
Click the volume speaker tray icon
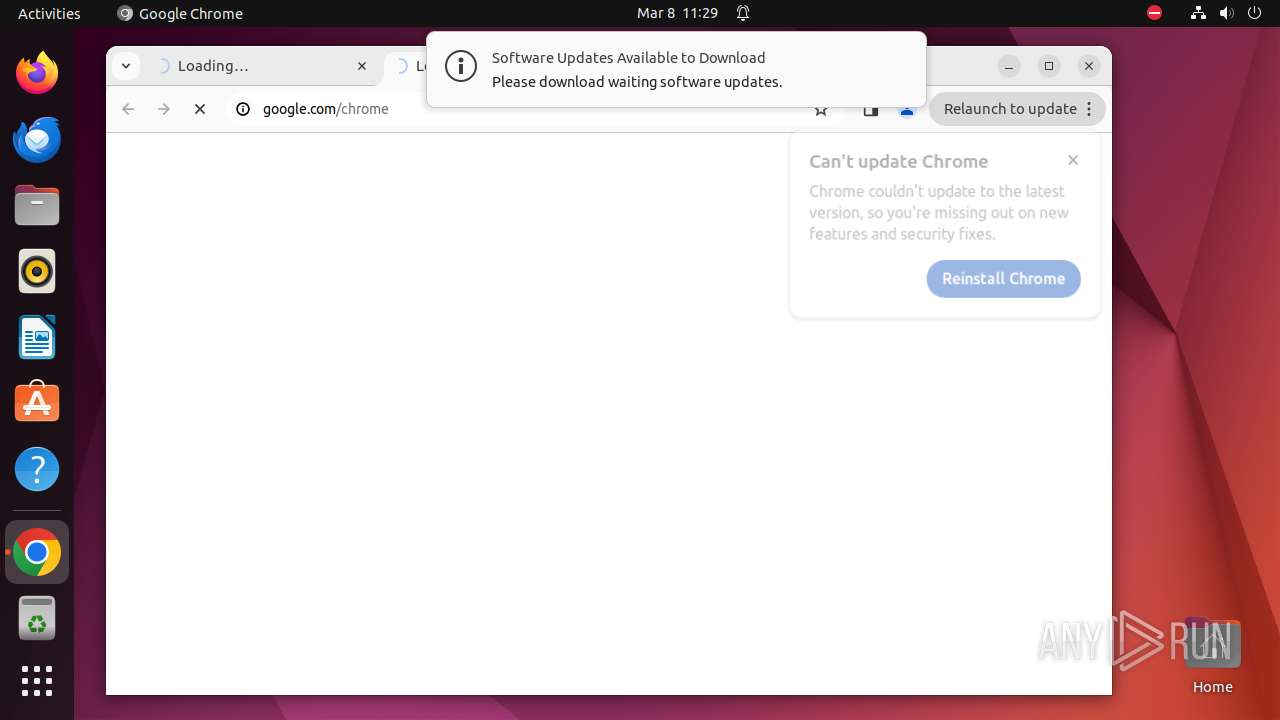[x=1226, y=13]
